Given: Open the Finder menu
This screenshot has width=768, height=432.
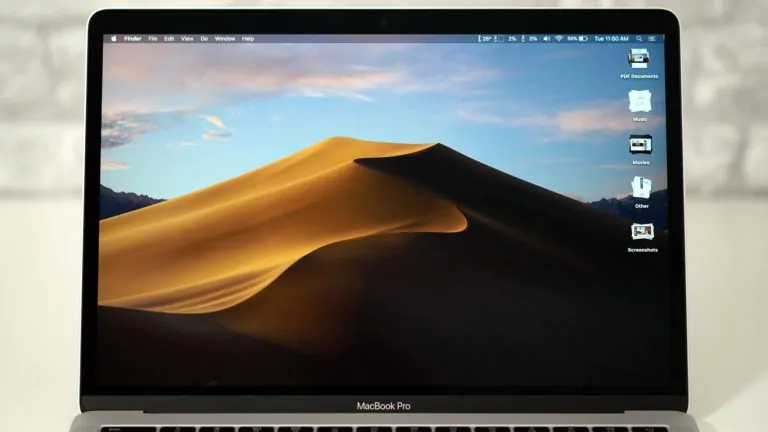Looking at the screenshot, I should 133,39.
